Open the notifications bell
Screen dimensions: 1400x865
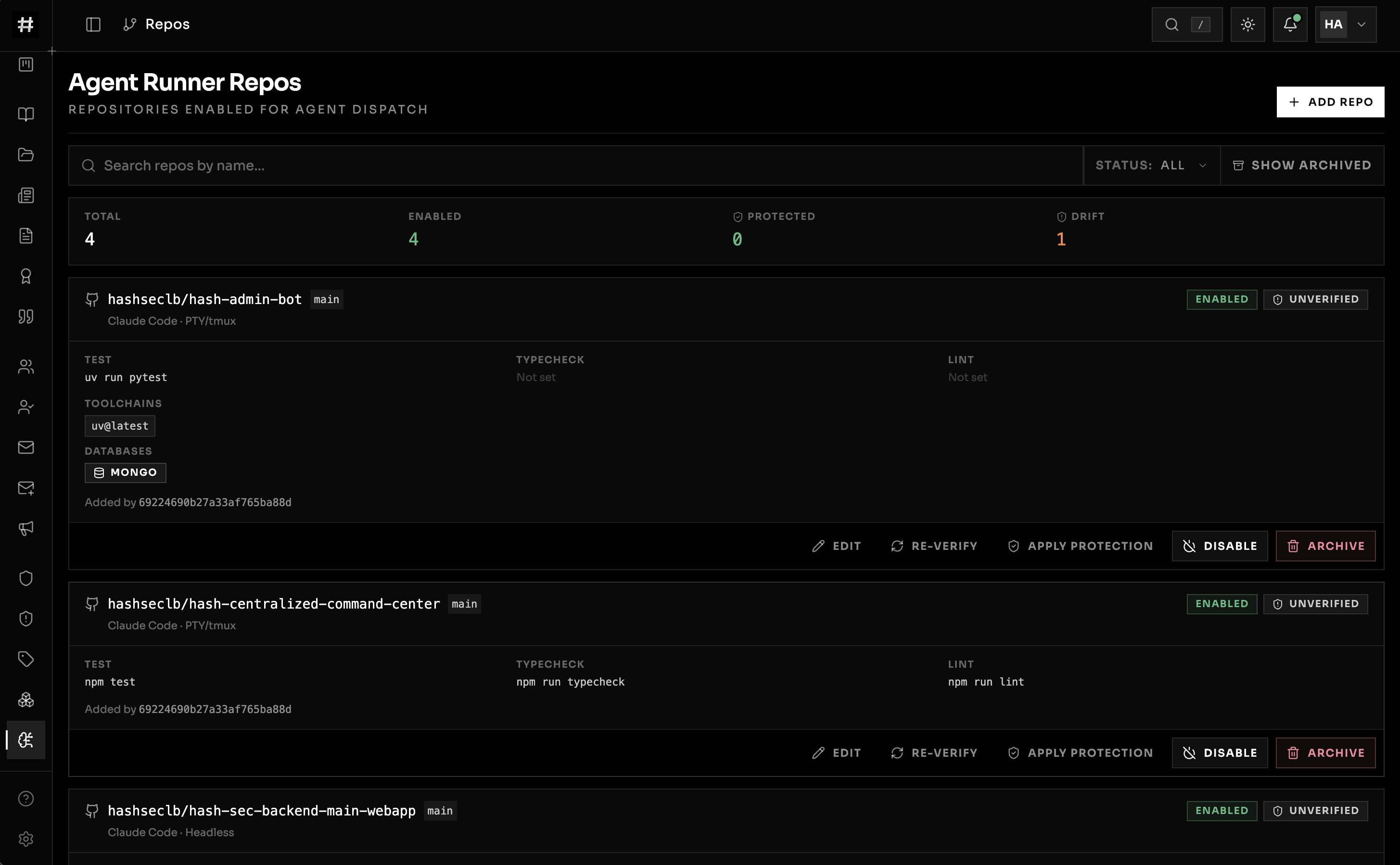(1289, 25)
